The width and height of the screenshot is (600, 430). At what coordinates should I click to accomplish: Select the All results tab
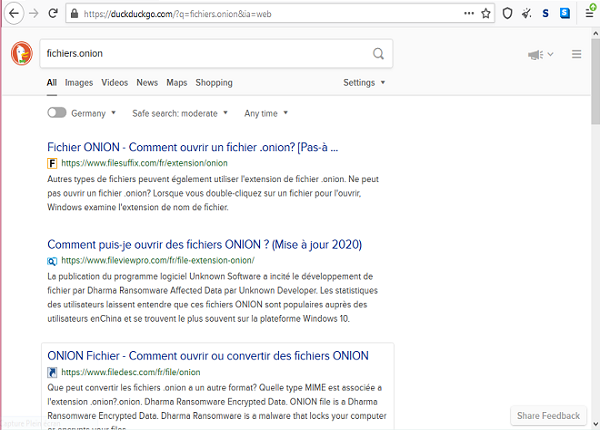(x=52, y=83)
